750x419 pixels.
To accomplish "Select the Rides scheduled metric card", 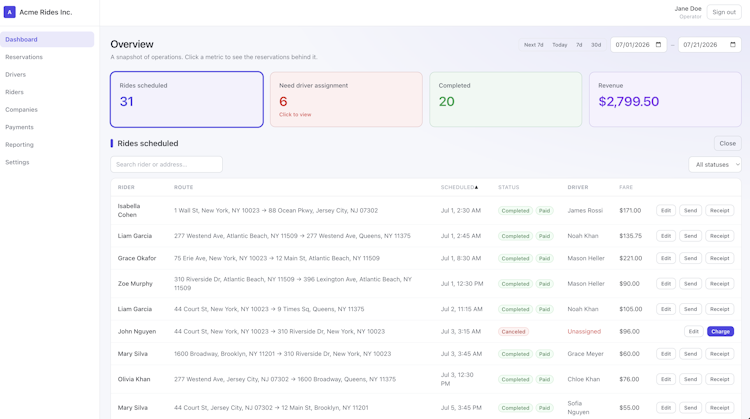I will 187,99.
